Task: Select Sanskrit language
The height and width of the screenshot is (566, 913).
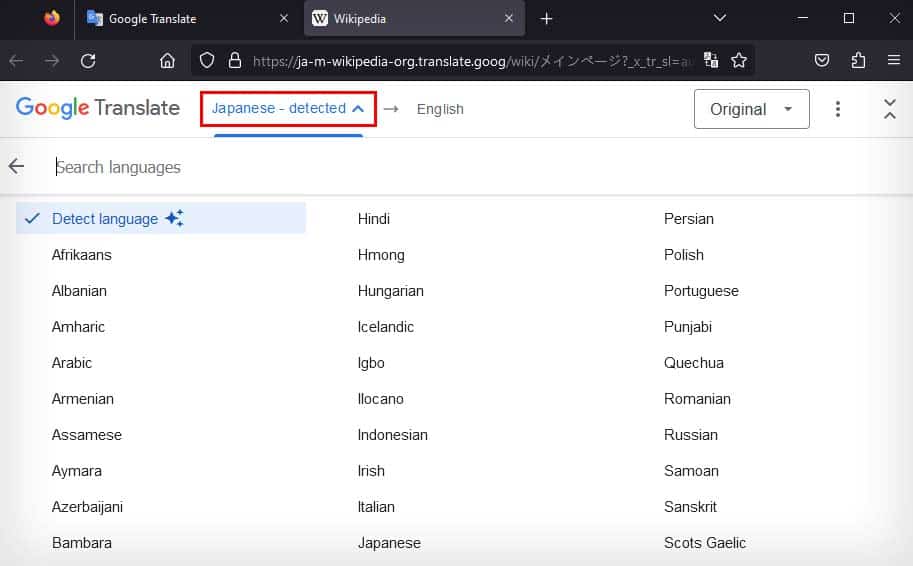Action: tap(690, 507)
